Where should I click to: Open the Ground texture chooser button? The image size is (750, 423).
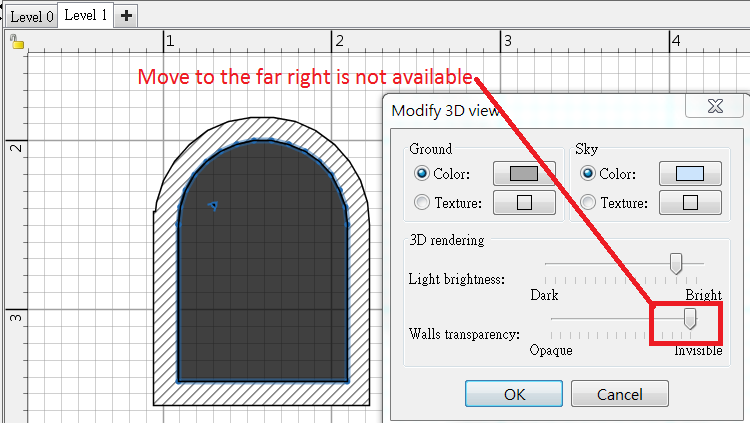click(x=524, y=203)
